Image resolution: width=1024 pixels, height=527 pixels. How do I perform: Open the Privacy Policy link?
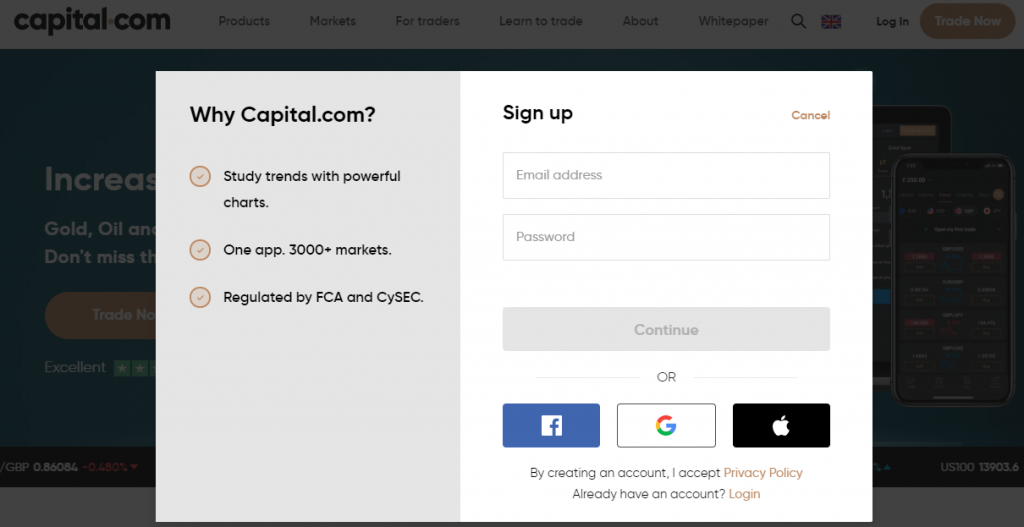(763, 473)
